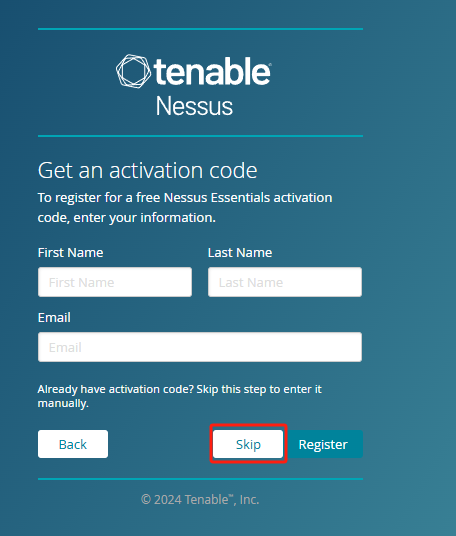Click the Tenable hexagon logo icon

click(x=133, y=71)
